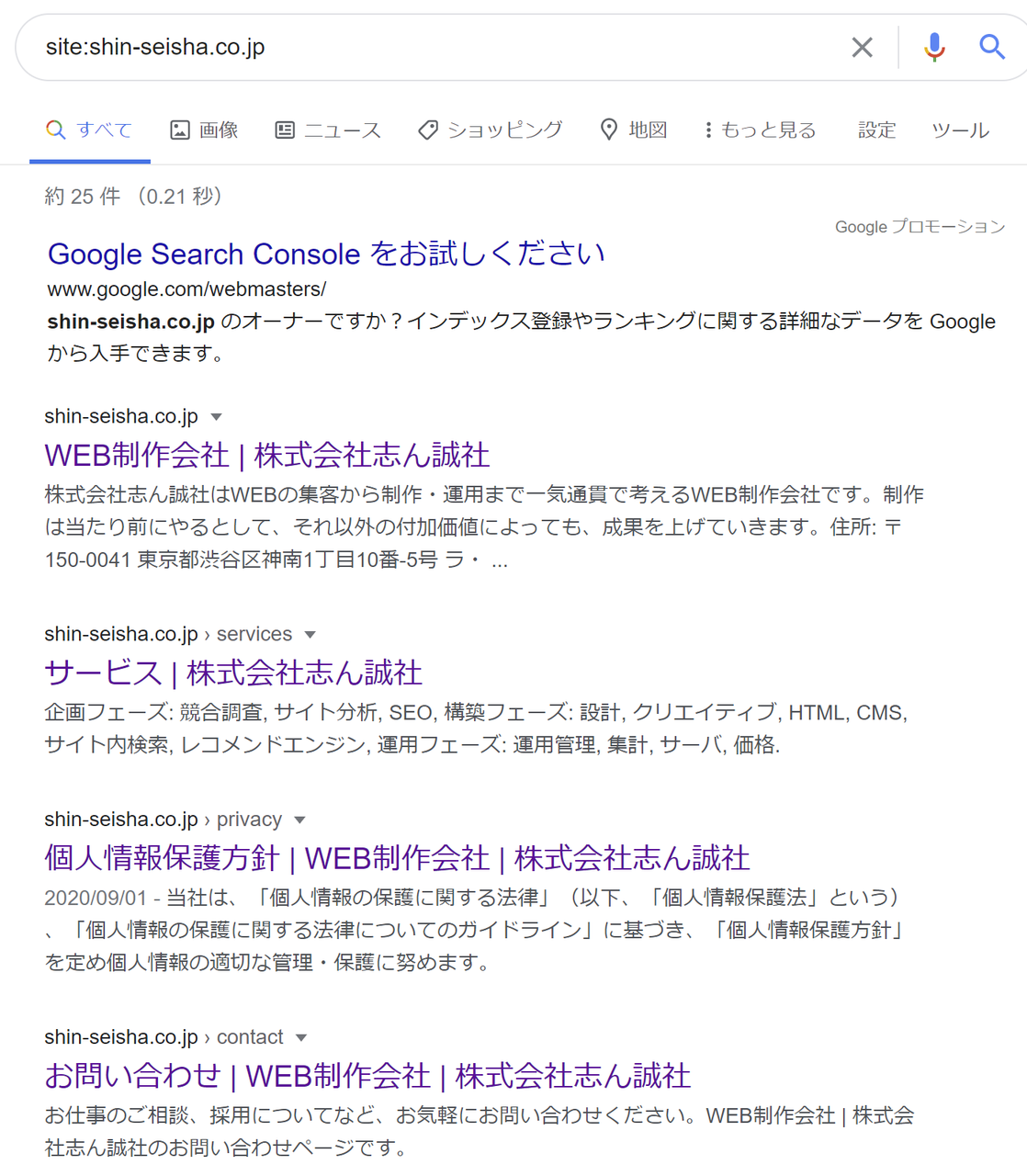
Task: Click the www.google.com/webmasters/ URL text
Action: (186, 289)
